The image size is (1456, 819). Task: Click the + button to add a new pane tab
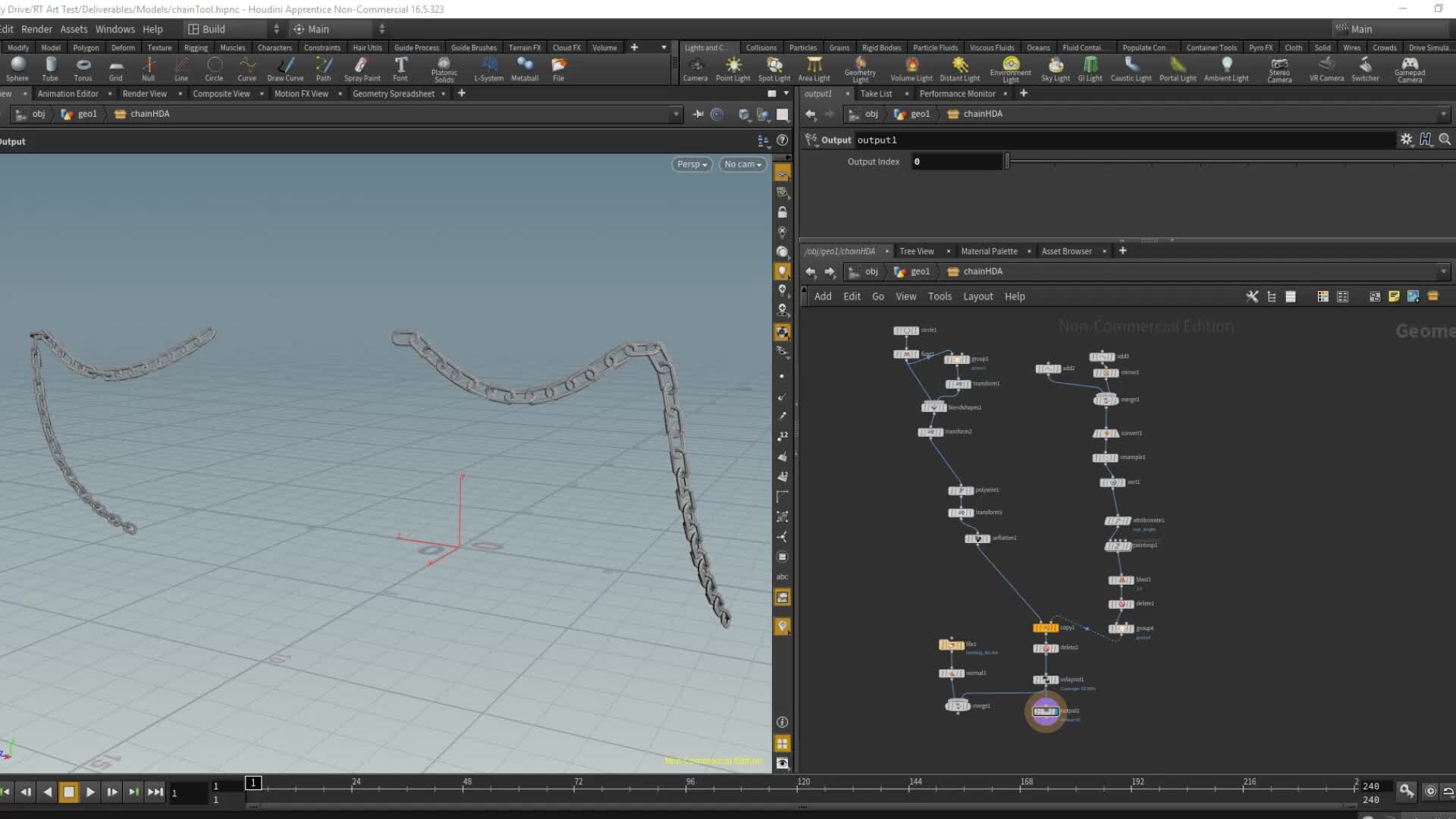coord(1023,93)
